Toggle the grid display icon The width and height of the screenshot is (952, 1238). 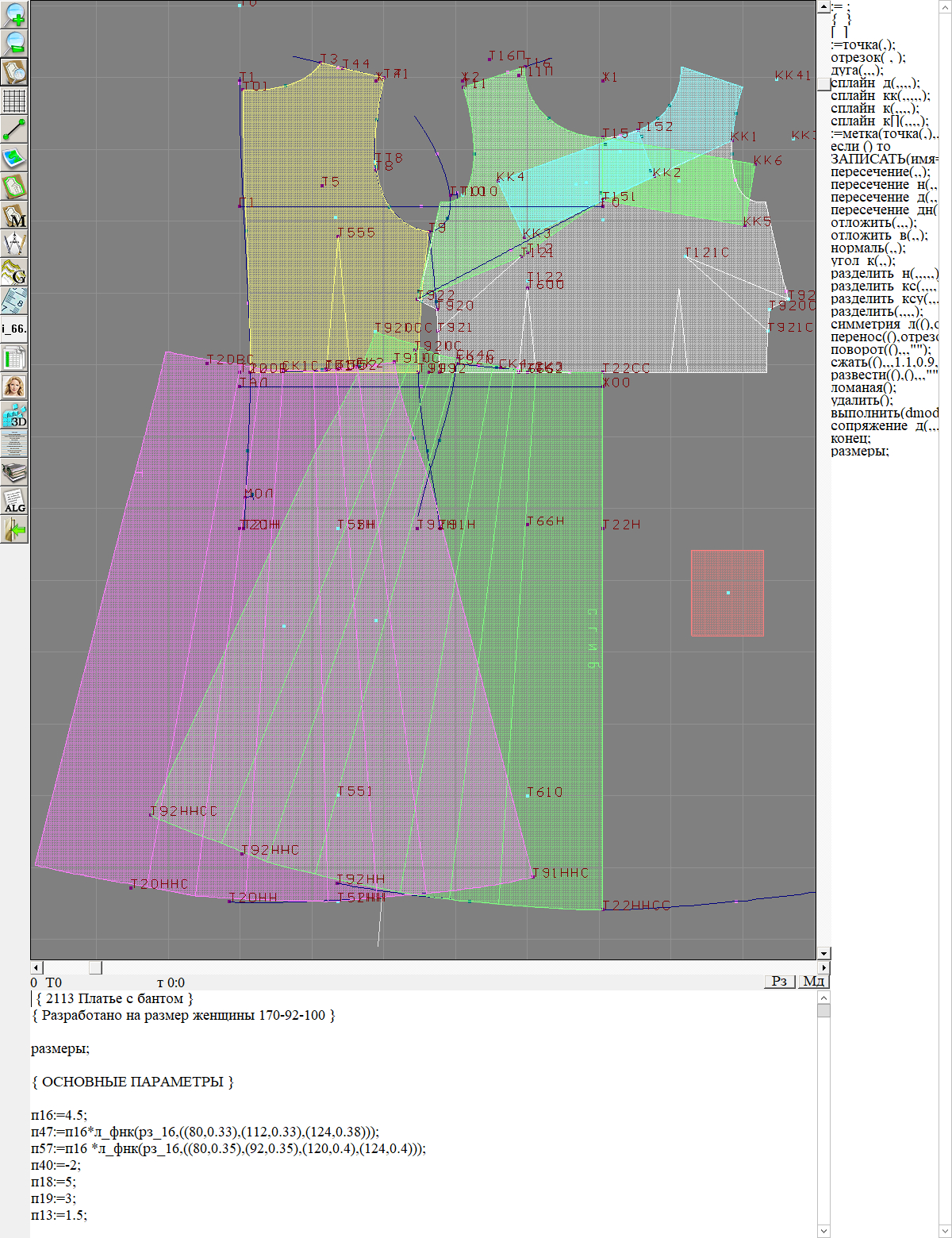pos(14,101)
